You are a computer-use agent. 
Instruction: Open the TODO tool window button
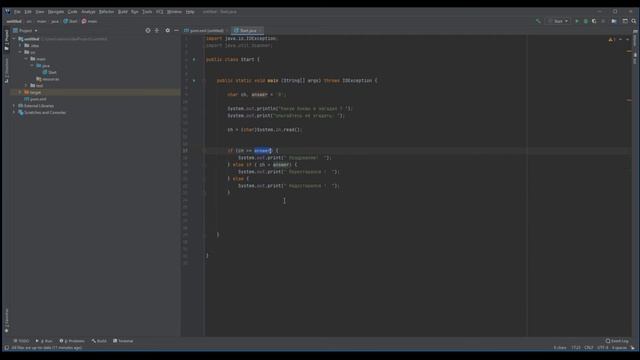(x=22, y=341)
